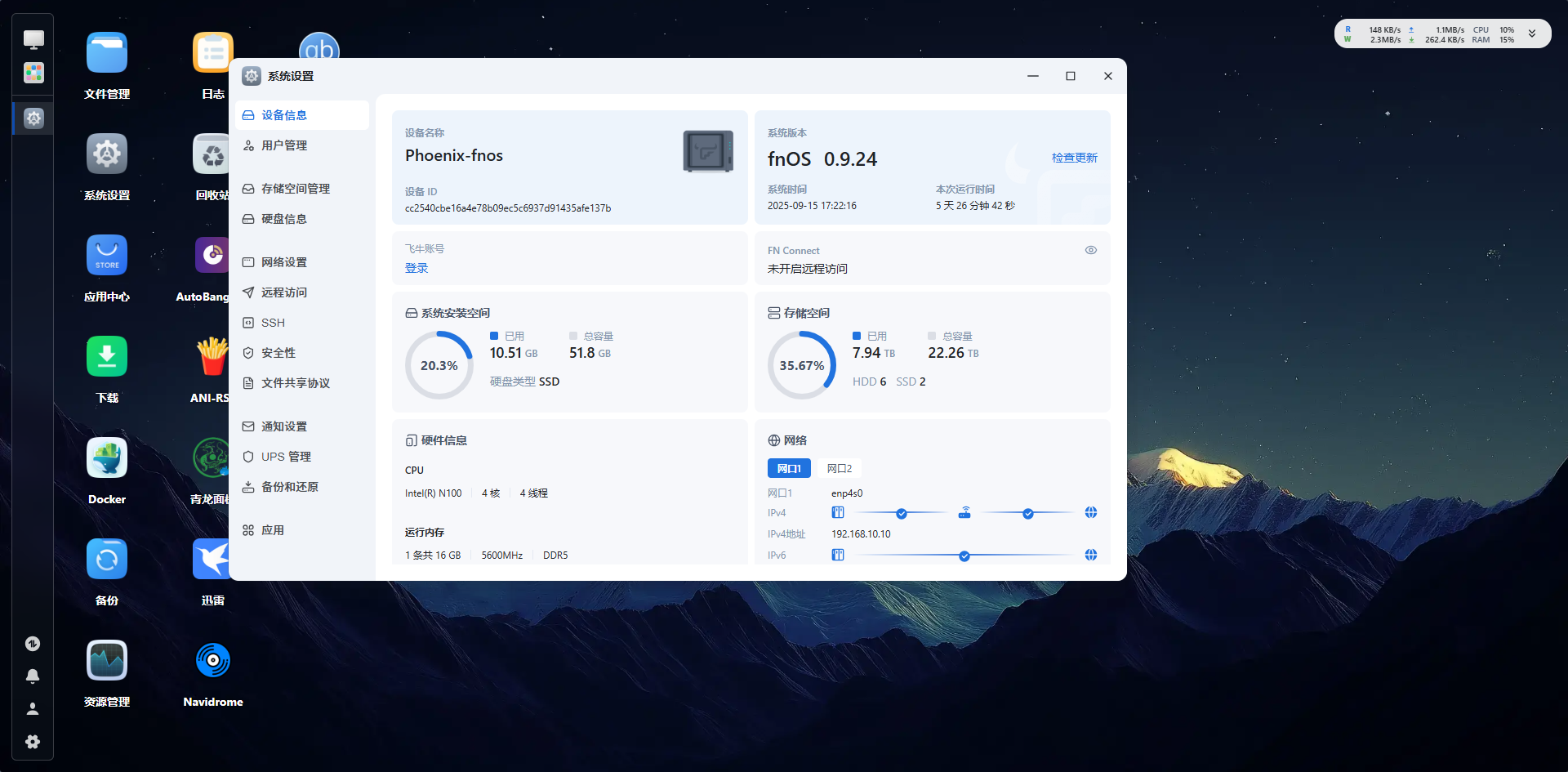Launch the Docker desktop app
This screenshot has width=1568, height=772.
pos(107,458)
